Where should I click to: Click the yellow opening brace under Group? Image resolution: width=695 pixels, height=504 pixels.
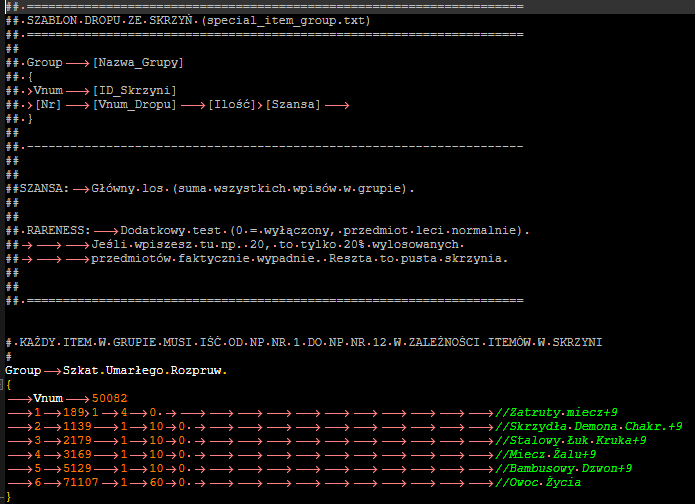(x=8, y=385)
